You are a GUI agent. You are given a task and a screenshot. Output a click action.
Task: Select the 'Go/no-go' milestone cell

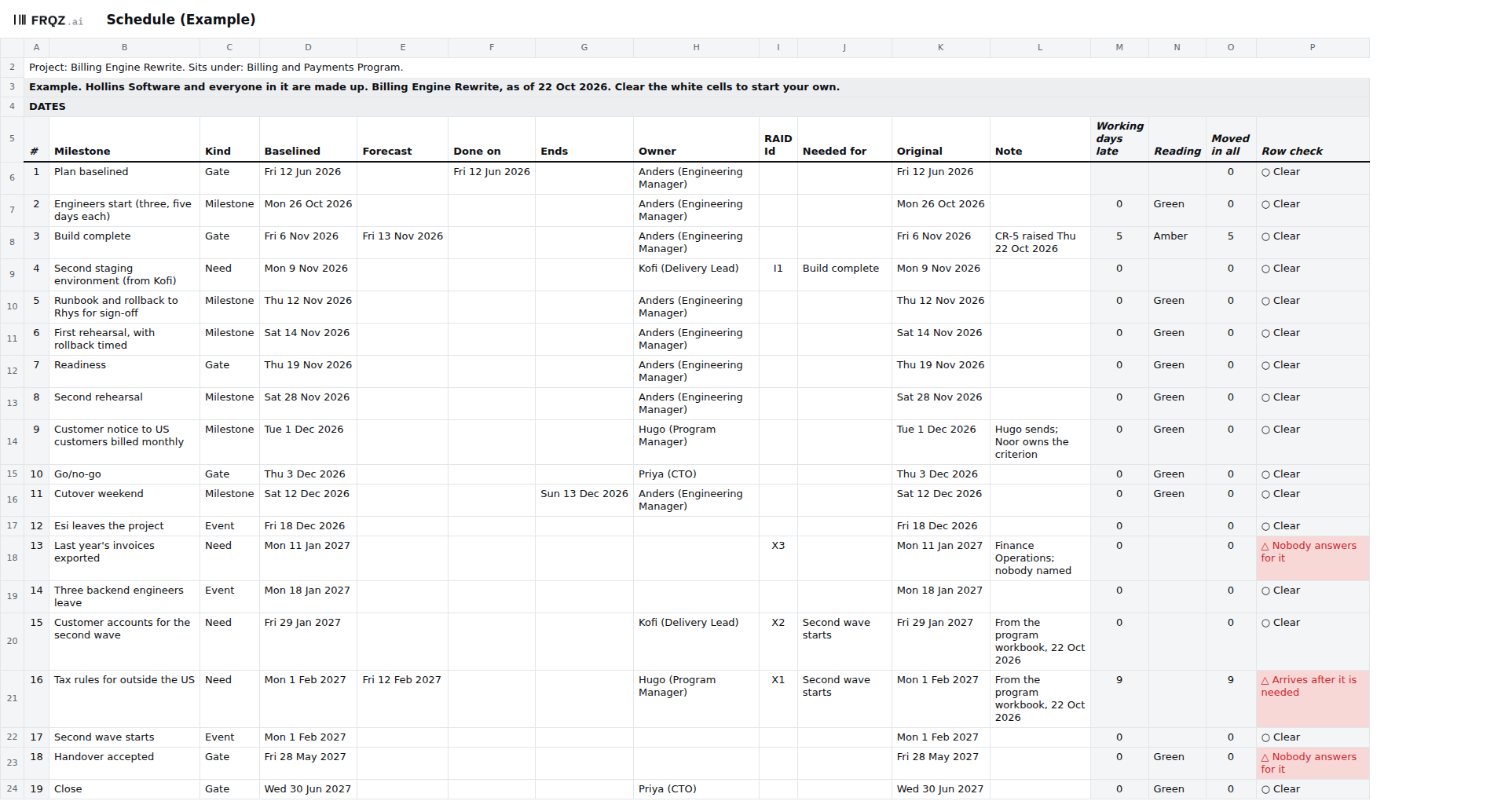tap(124, 474)
